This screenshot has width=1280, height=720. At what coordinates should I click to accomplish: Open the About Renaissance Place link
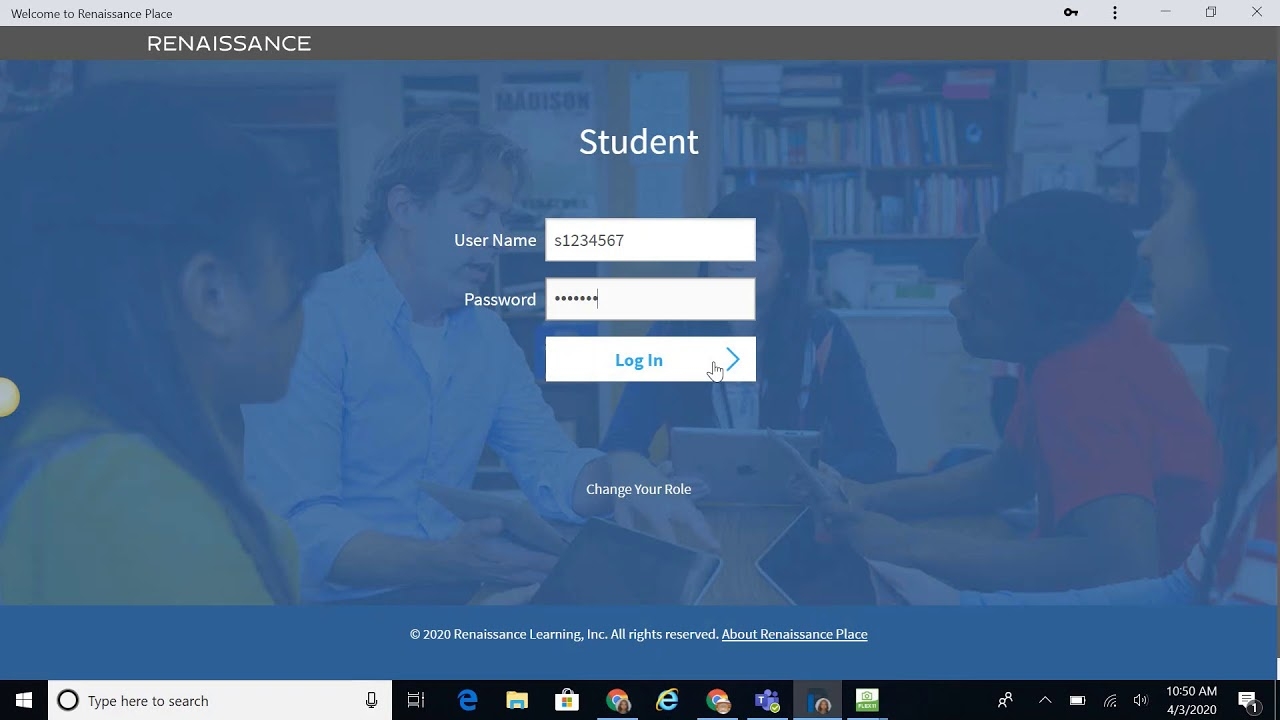794,633
